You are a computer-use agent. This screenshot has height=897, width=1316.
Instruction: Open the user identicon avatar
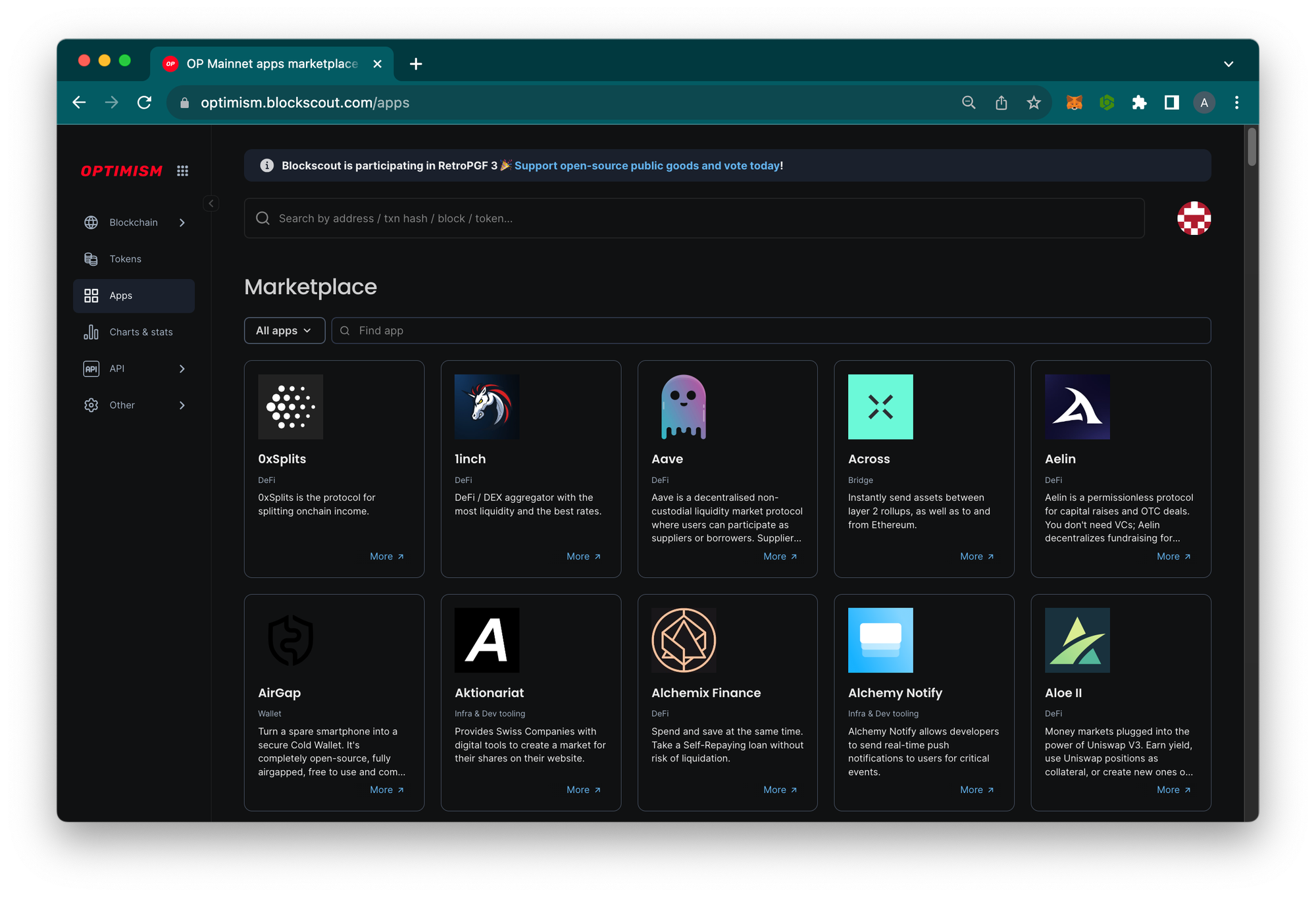coord(1194,218)
